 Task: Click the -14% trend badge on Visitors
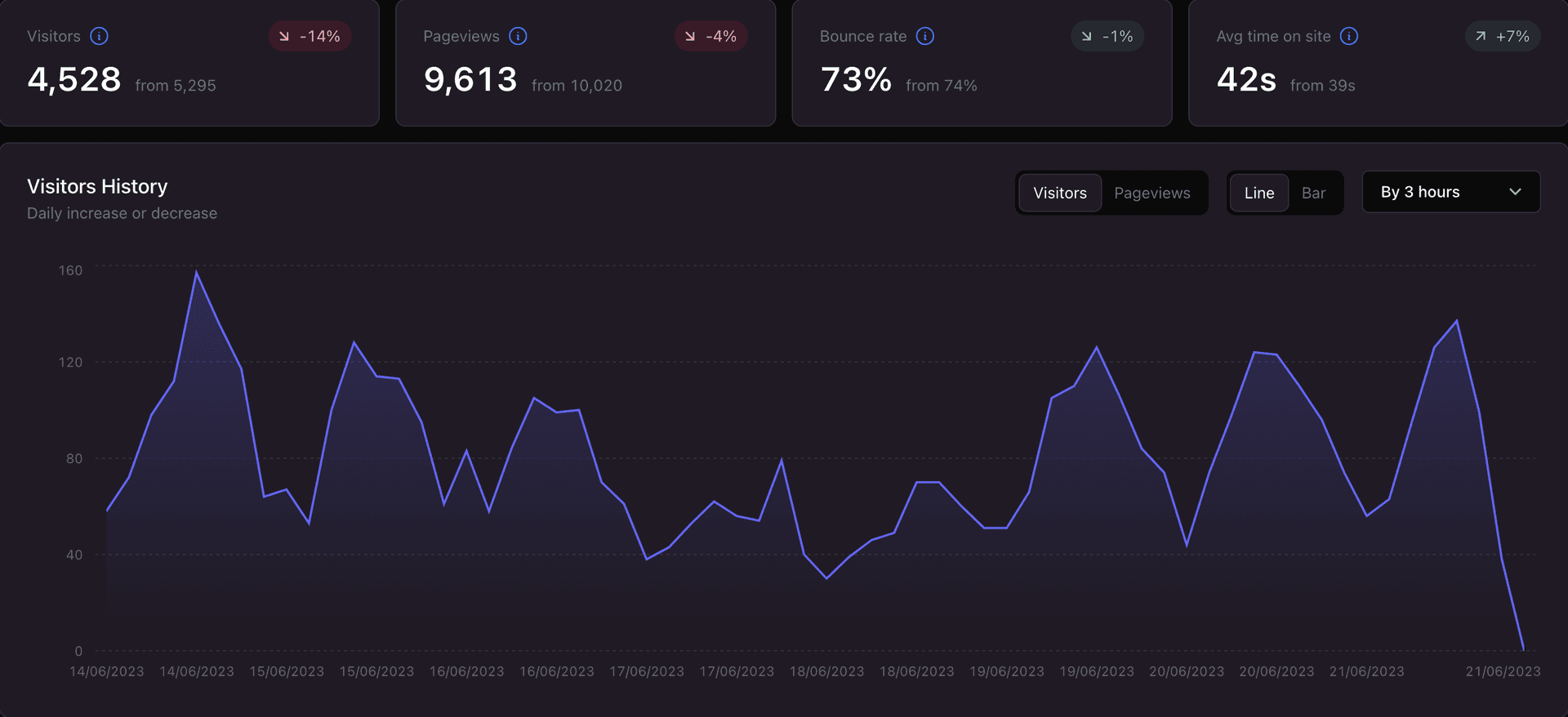tap(310, 36)
